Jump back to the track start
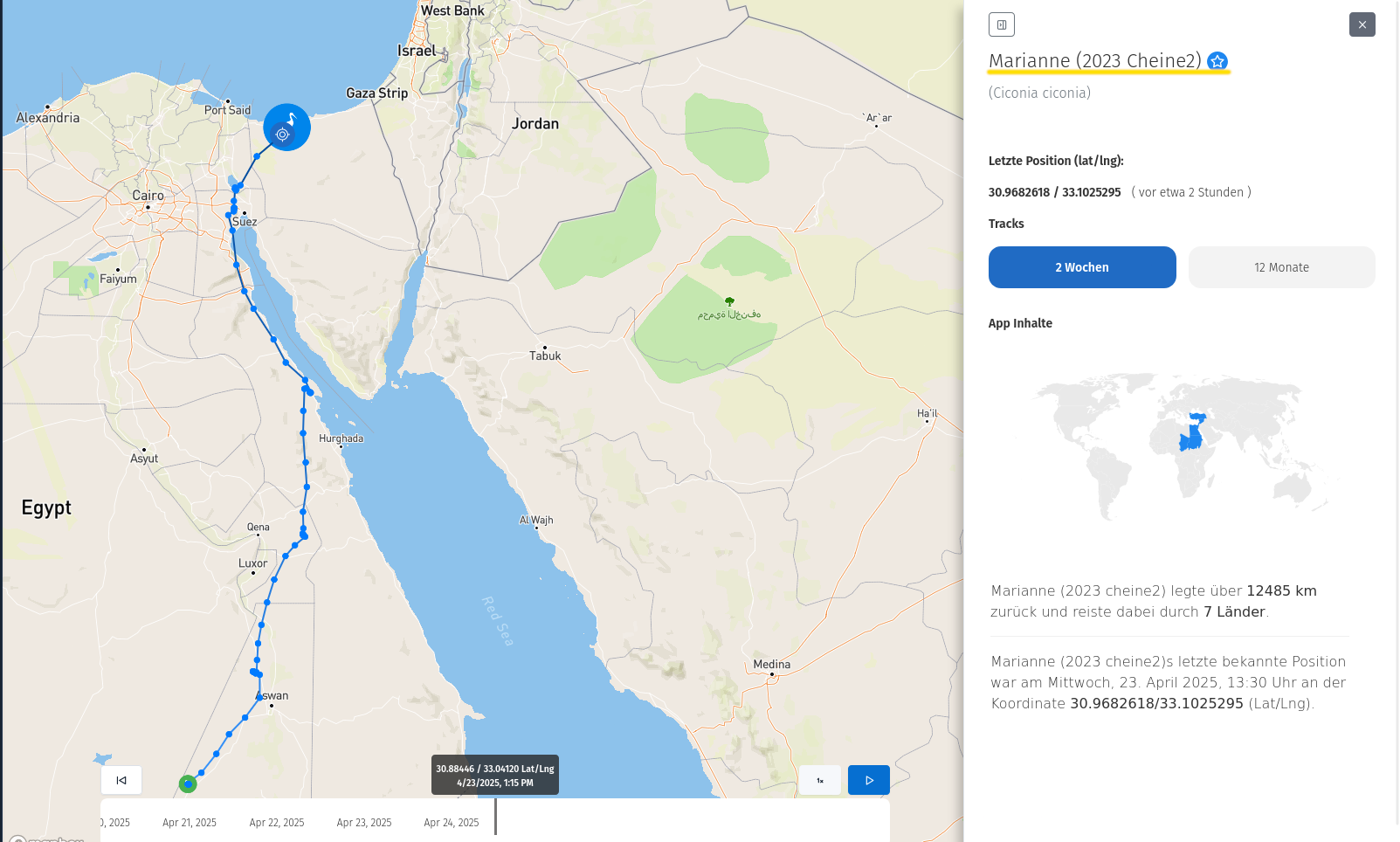 121,780
